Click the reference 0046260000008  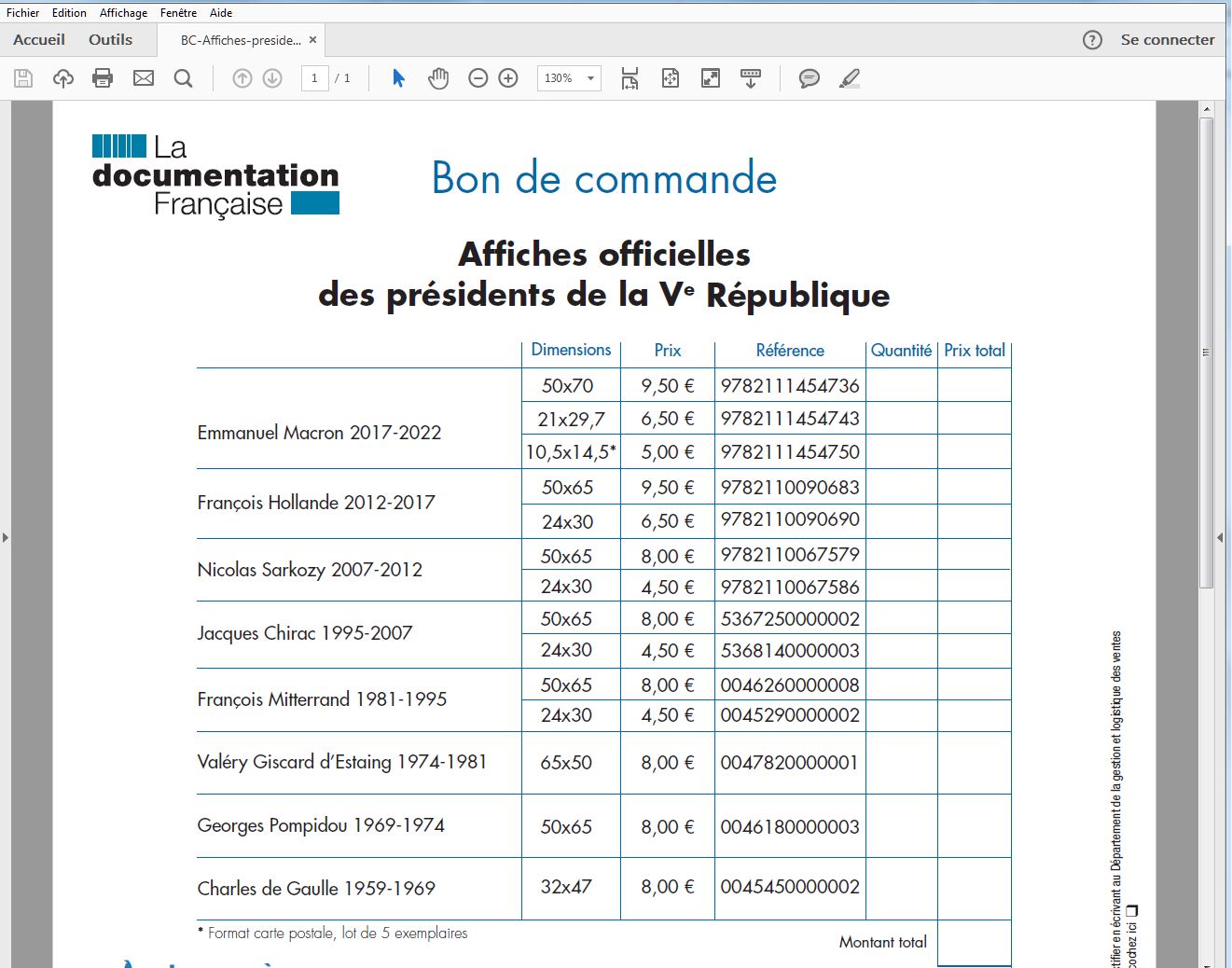click(x=790, y=685)
